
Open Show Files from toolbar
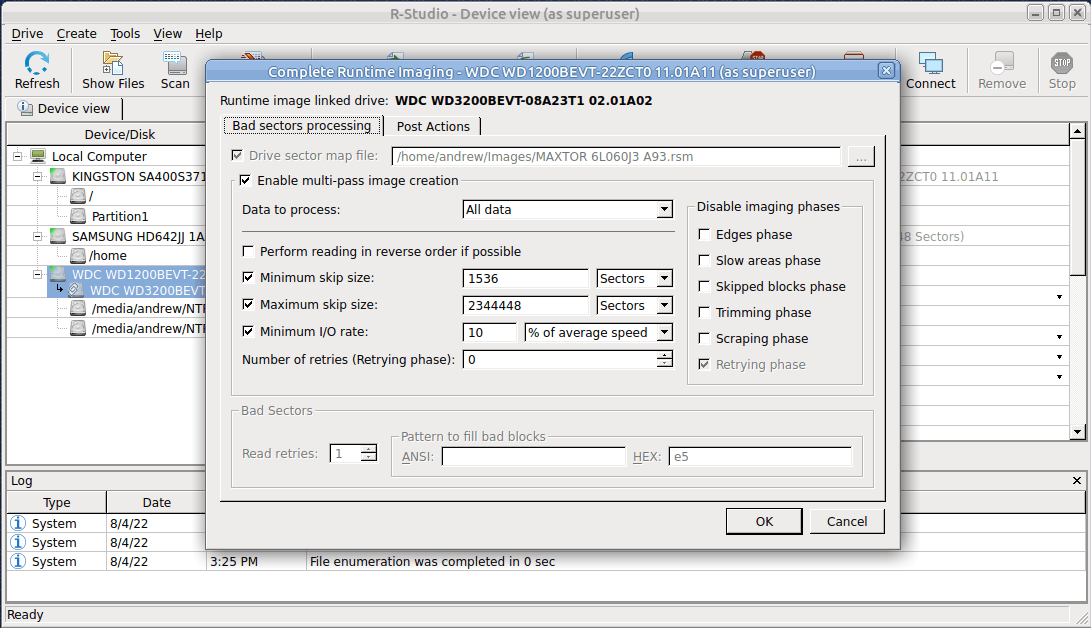[113, 63]
